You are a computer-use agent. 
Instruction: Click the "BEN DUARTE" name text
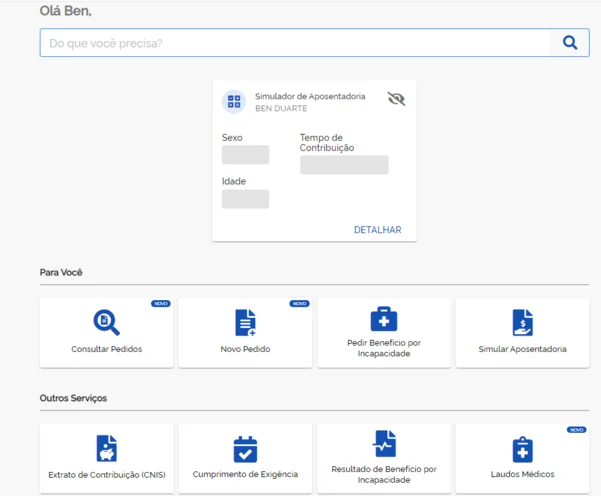[281, 108]
